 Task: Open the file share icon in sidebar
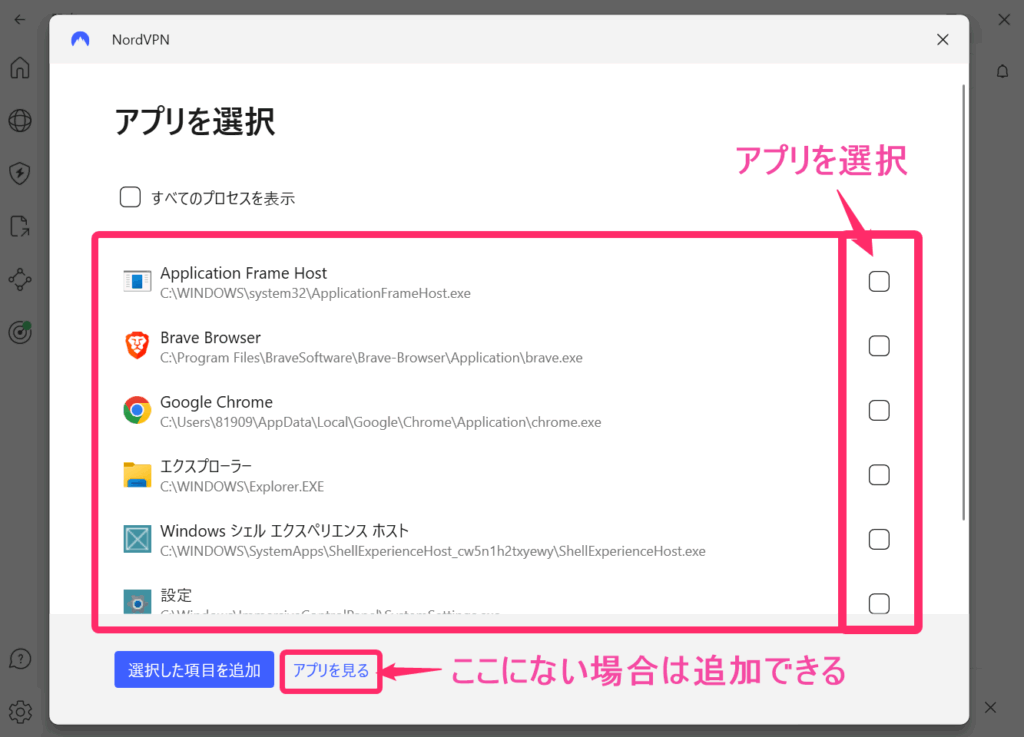pos(20,227)
